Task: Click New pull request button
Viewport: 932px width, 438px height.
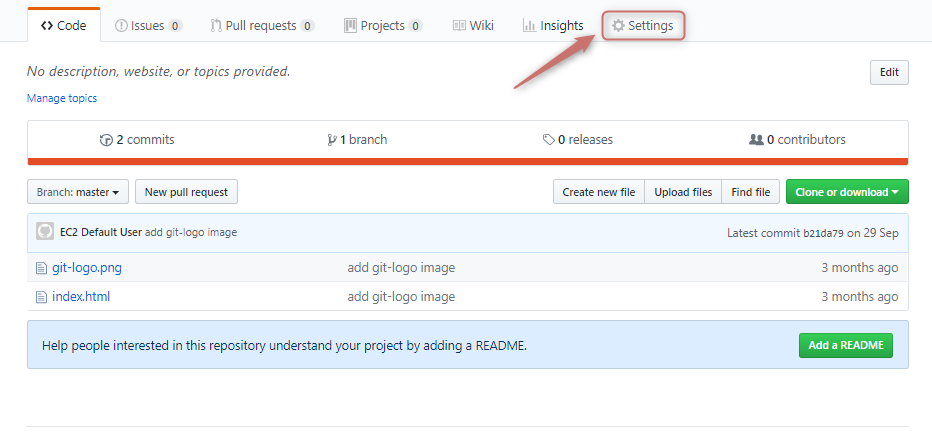Action: click(x=187, y=192)
